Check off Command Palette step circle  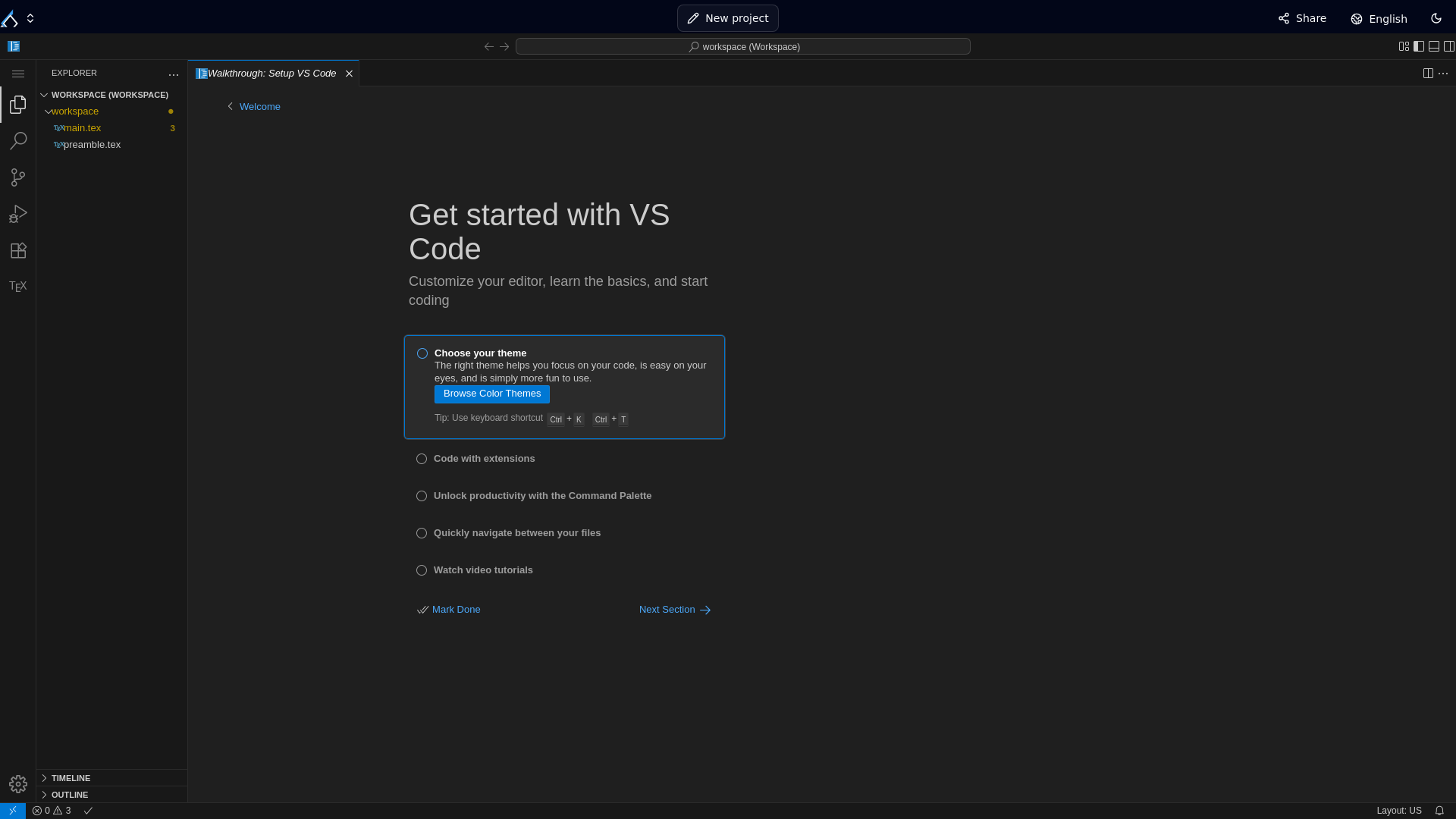[x=422, y=496]
